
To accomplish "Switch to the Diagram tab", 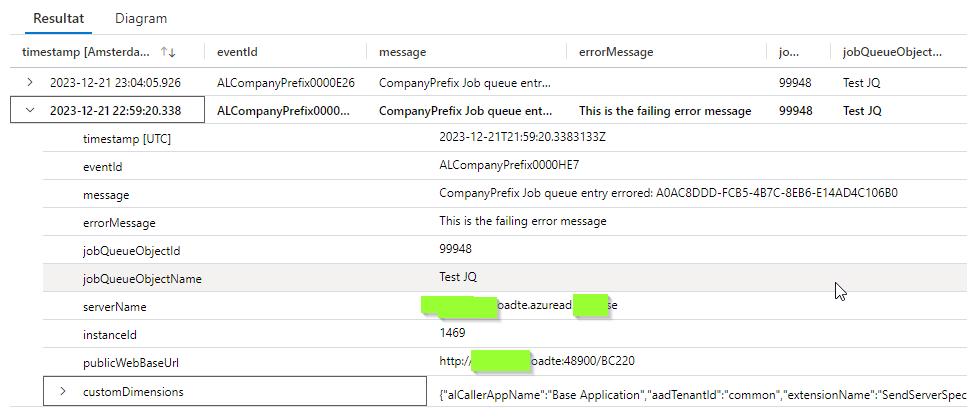I will tap(141, 18).
